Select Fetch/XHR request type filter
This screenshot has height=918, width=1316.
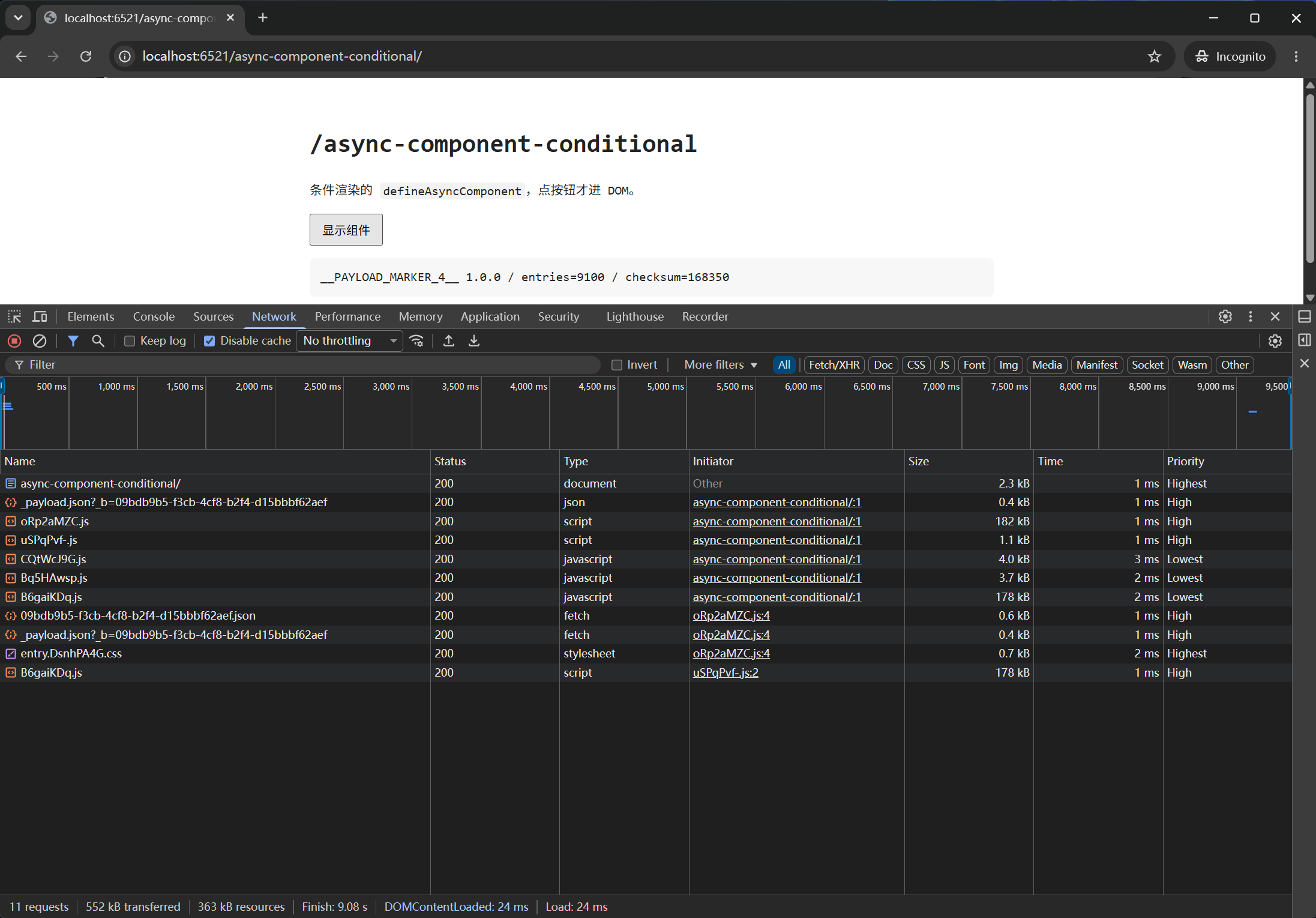pyautogui.click(x=834, y=365)
